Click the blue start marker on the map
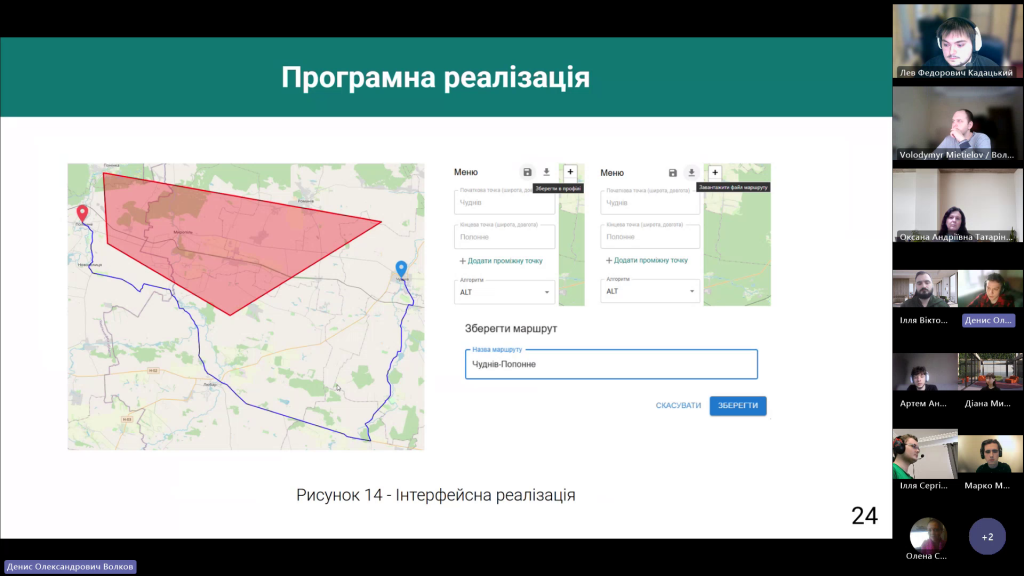 click(401, 268)
